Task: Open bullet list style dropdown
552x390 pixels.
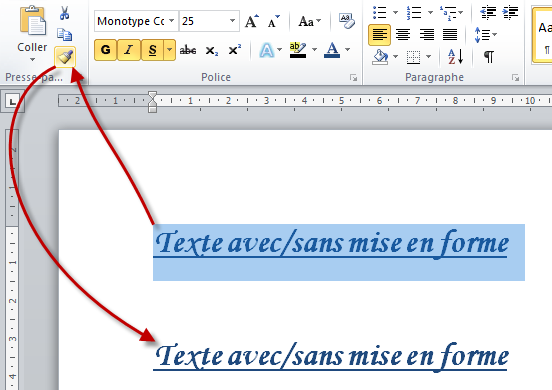Action: point(395,12)
